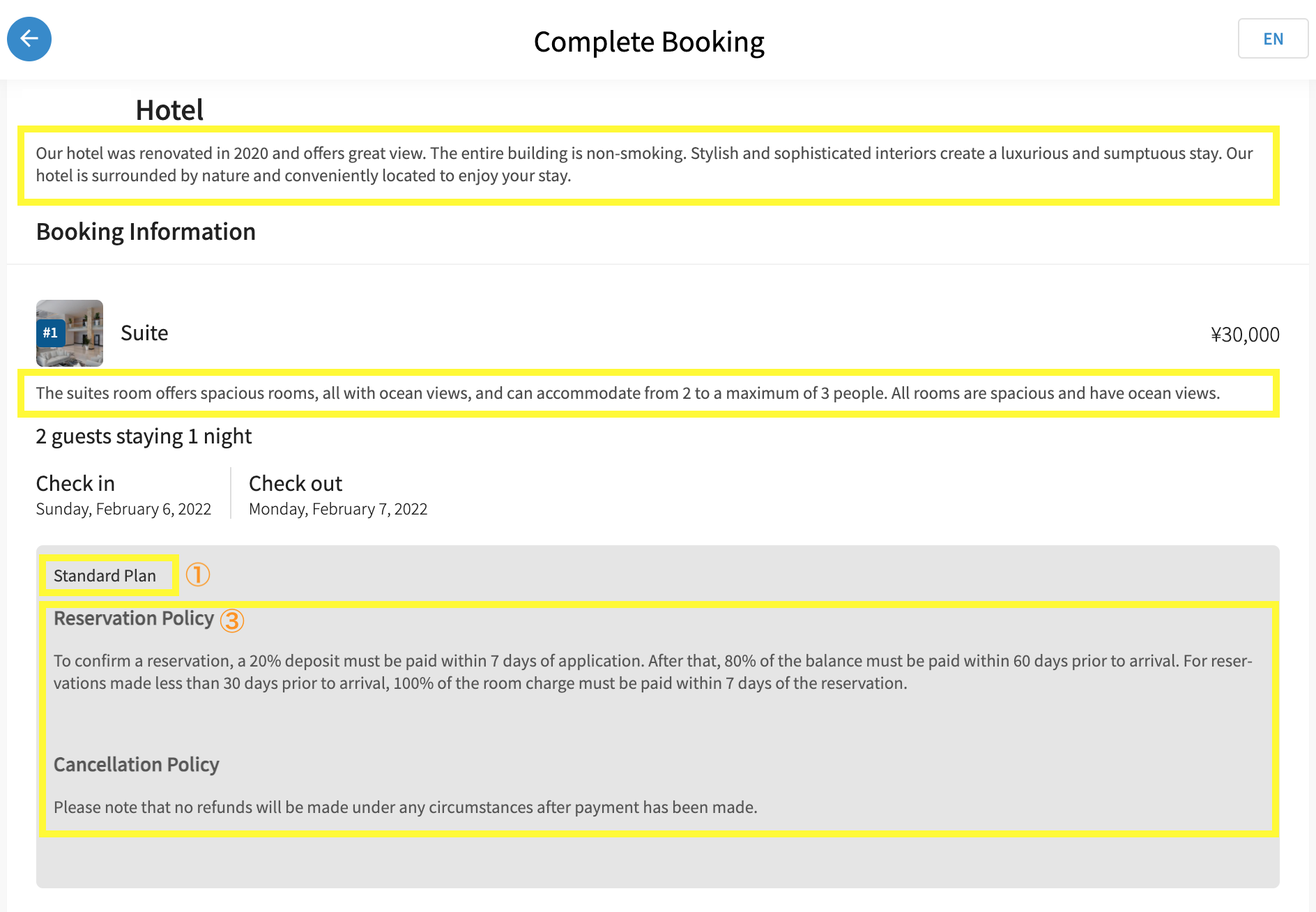1316x912 pixels.
Task: Click the circled number 1 annotation marker
Action: [x=198, y=575]
